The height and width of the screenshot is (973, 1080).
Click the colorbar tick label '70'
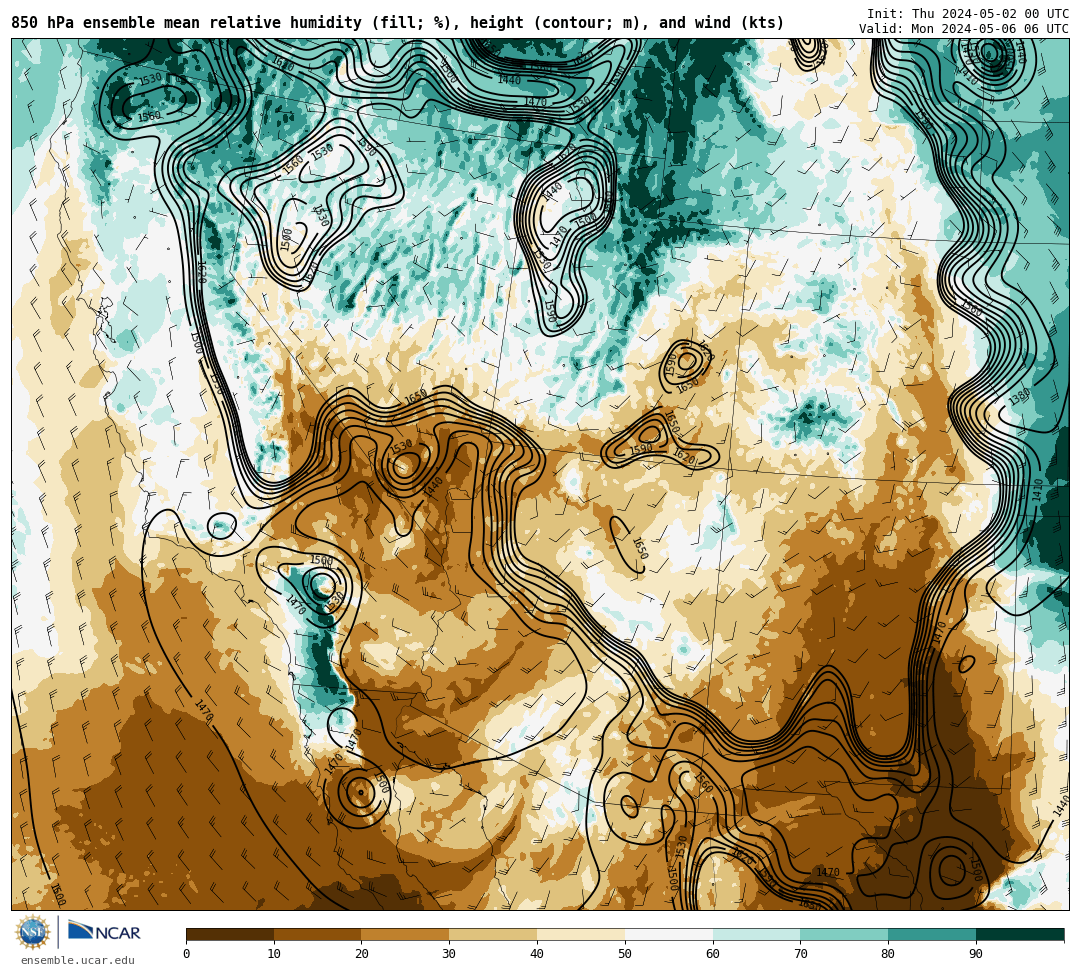pyautogui.click(x=800, y=954)
